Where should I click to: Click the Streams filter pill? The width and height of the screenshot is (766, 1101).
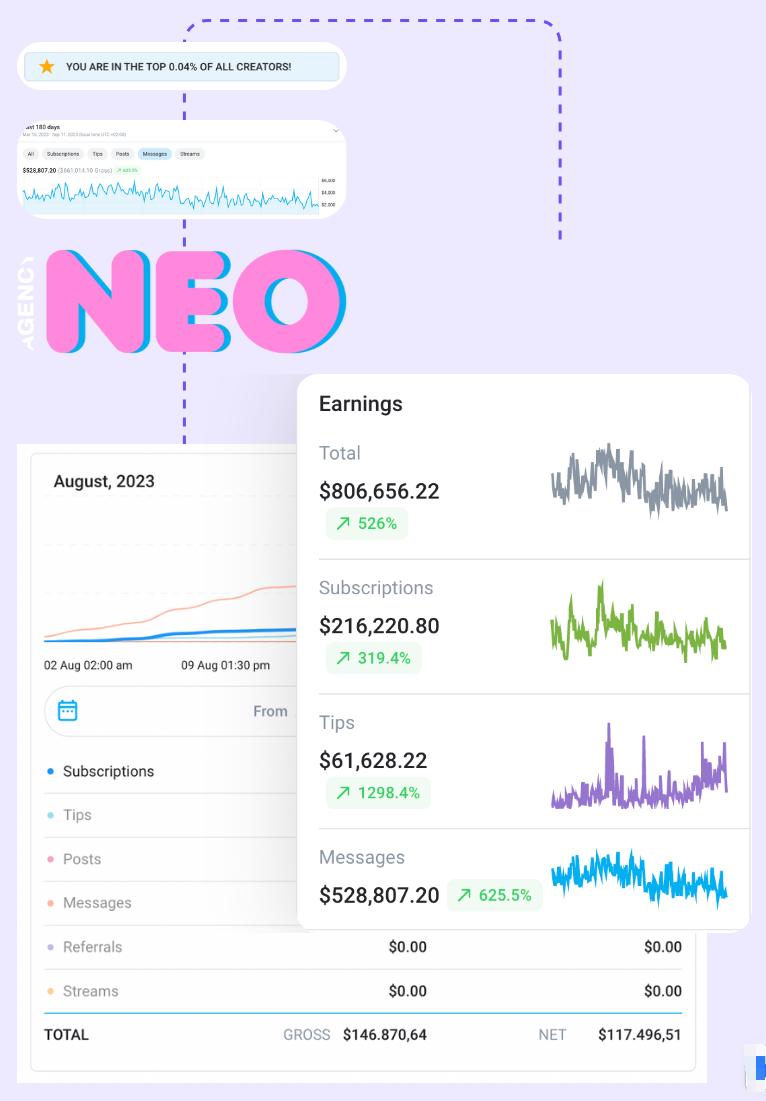click(x=190, y=154)
